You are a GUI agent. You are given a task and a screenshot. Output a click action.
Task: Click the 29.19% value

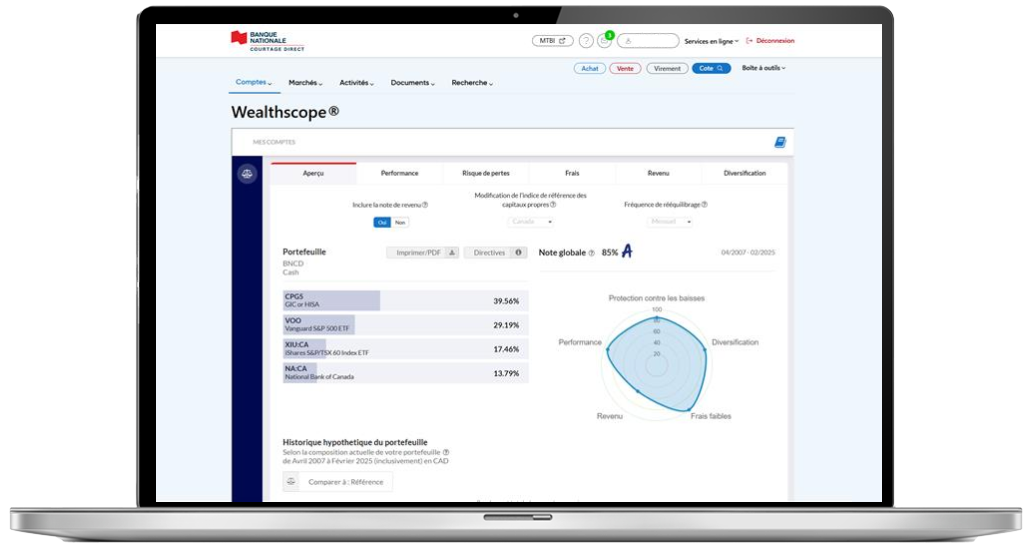click(506, 325)
